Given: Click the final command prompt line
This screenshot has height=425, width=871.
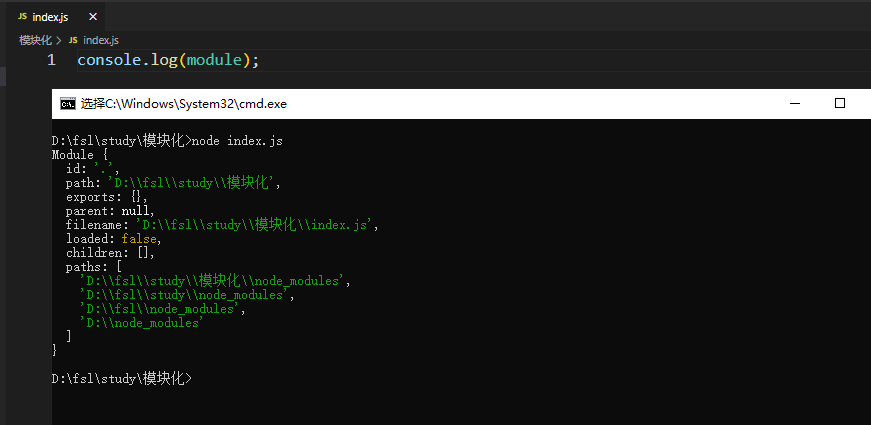Looking at the screenshot, I should pyautogui.click(x=122, y=378).
